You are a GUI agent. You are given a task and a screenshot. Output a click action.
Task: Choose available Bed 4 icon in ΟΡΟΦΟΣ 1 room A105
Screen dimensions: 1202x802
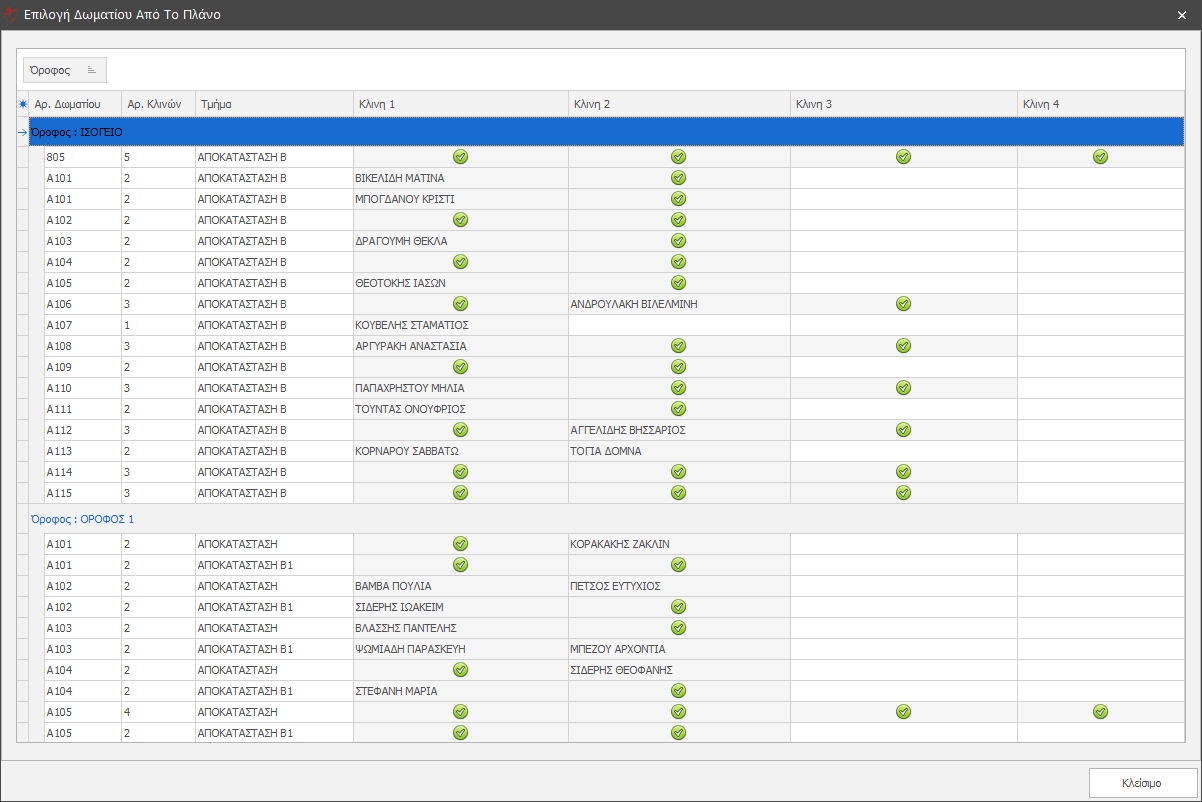(x=1100, y=712)
